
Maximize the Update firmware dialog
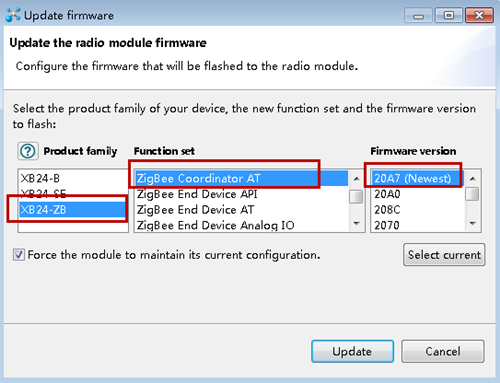click(449, 16)
